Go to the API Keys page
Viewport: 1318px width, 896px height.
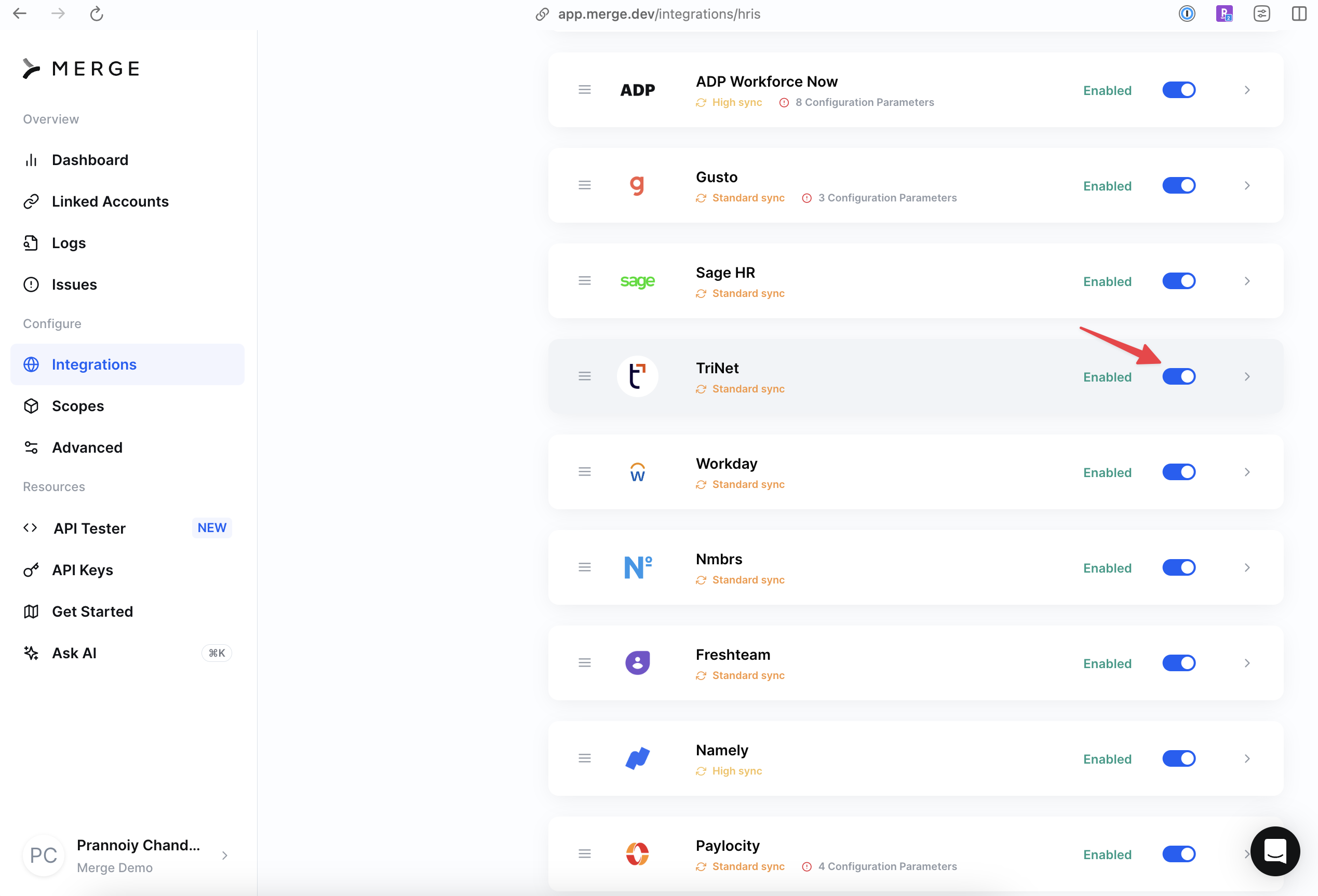[82, 570]
